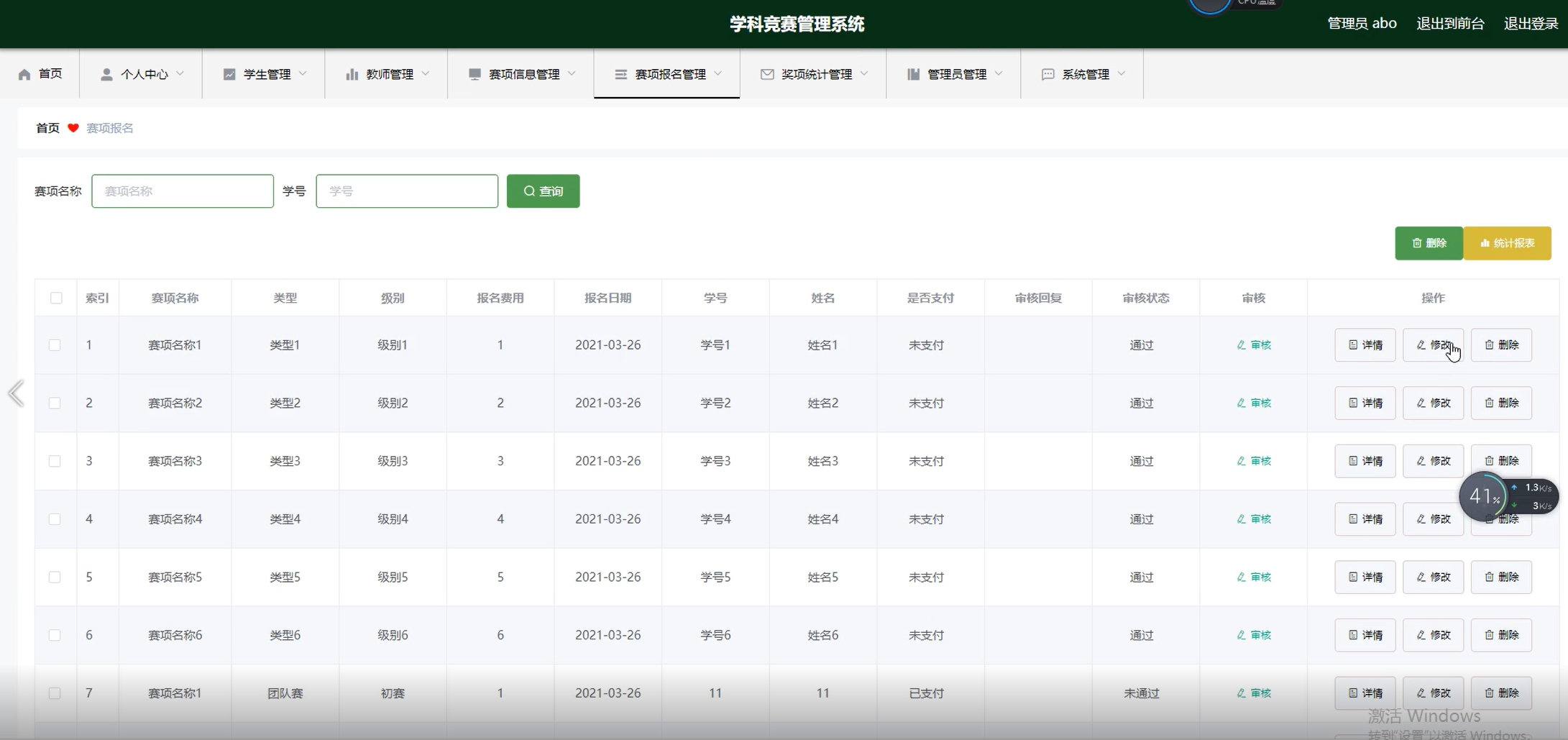Click the 管理员 abo user label
The image size is (1568, 740).
(x=1362, y=24)
